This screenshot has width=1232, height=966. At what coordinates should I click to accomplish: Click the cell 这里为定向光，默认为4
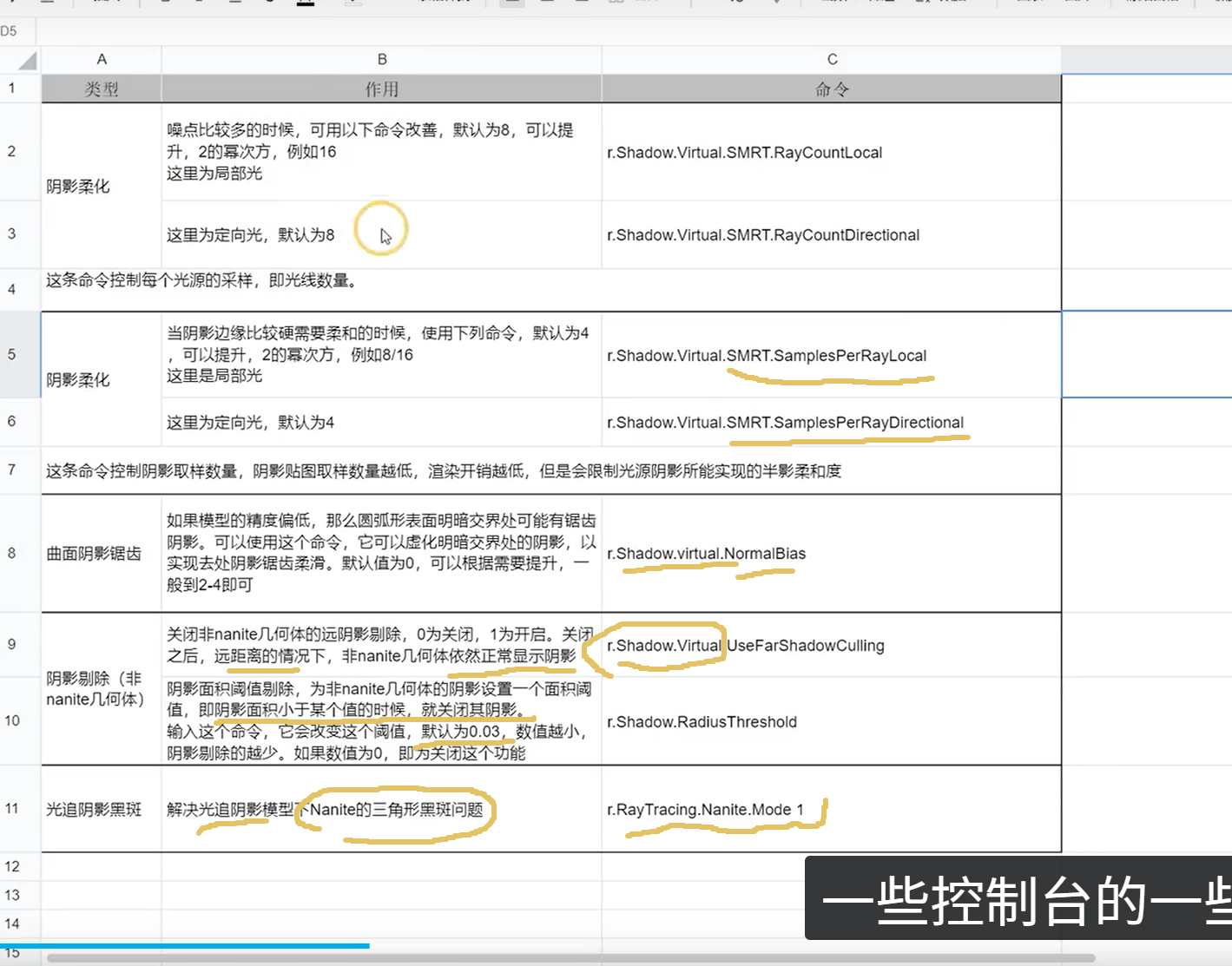tap(382, 422)
